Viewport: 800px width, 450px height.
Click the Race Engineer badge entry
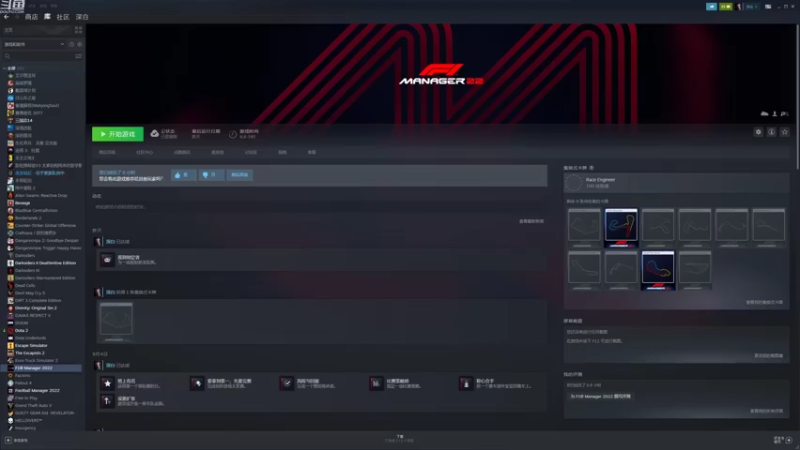[677, 183]
